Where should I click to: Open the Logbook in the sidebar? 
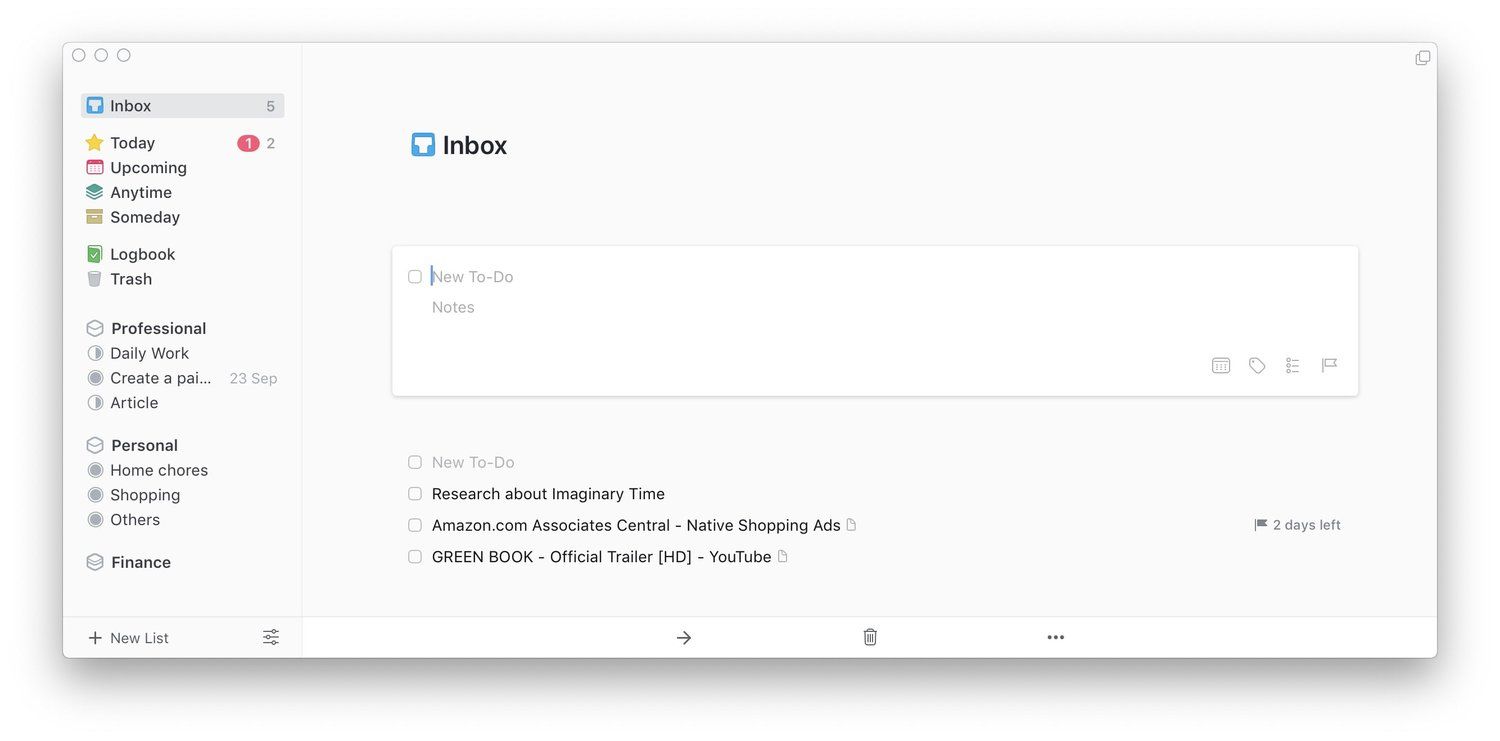pyautogui.click(x=142, y=254)
